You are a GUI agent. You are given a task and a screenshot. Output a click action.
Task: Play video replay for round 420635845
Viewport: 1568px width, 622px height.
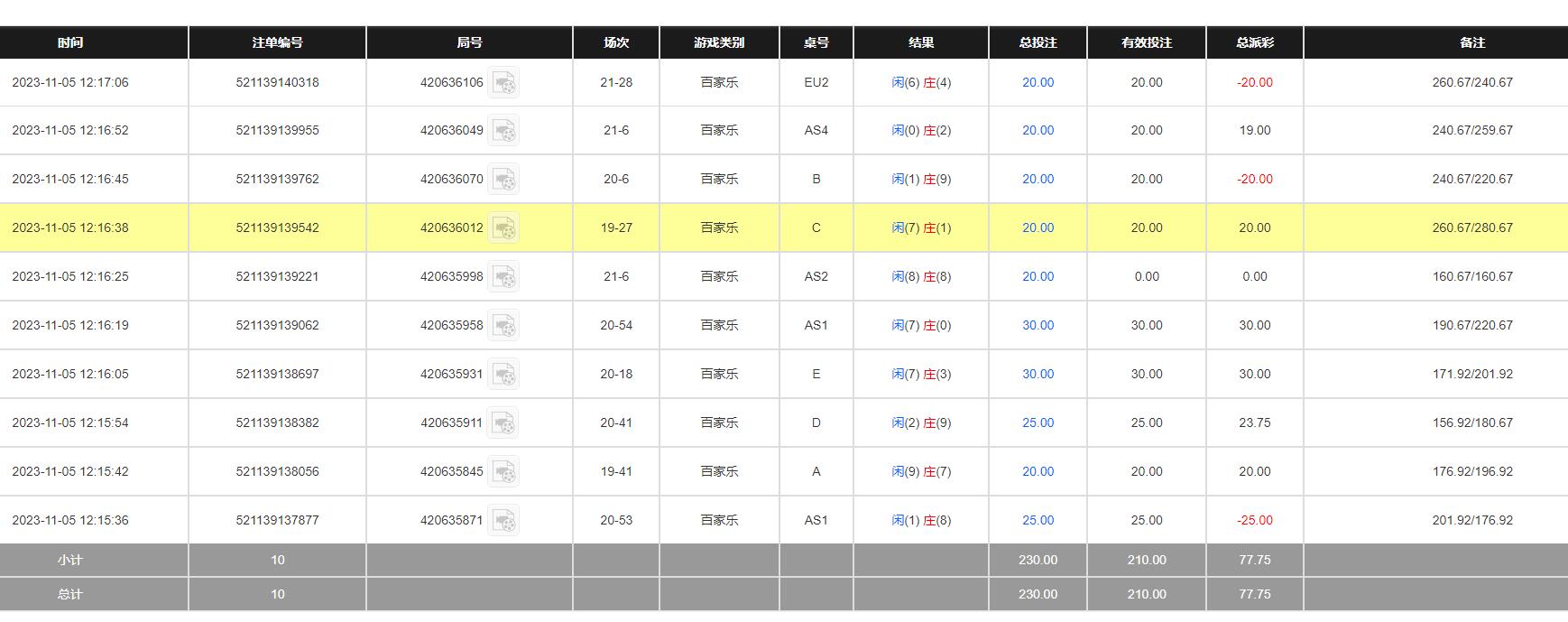coord(503,472)
